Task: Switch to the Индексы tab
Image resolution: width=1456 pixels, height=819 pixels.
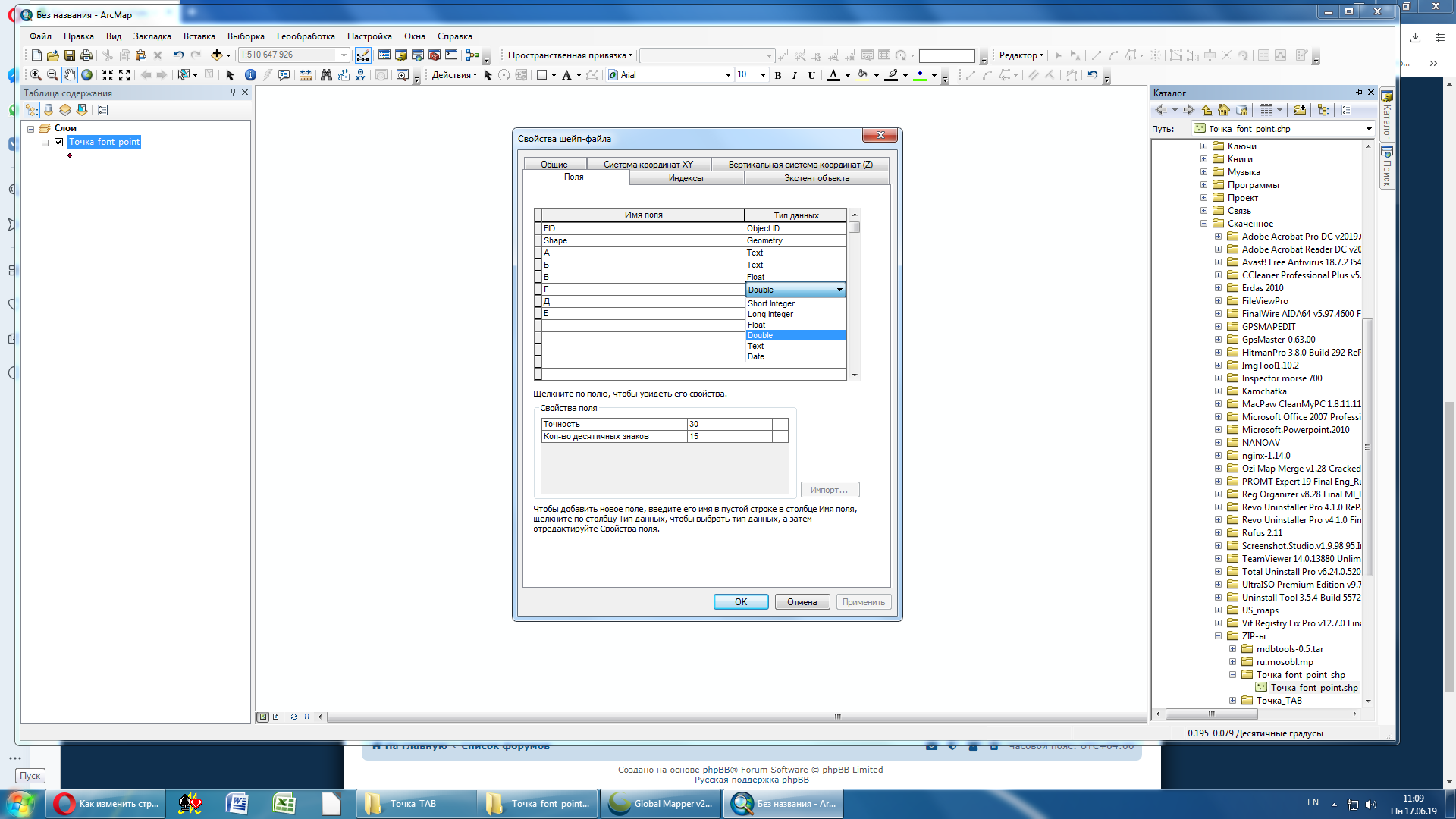Action: [x=686, y=178]
